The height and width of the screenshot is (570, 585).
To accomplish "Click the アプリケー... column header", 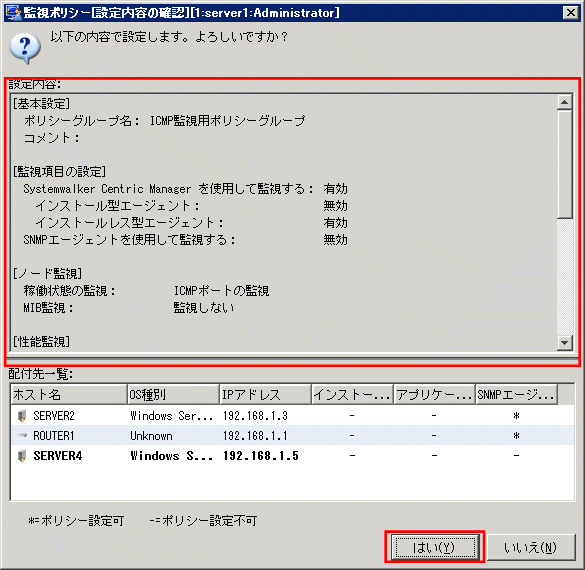I will click(434, 394).
